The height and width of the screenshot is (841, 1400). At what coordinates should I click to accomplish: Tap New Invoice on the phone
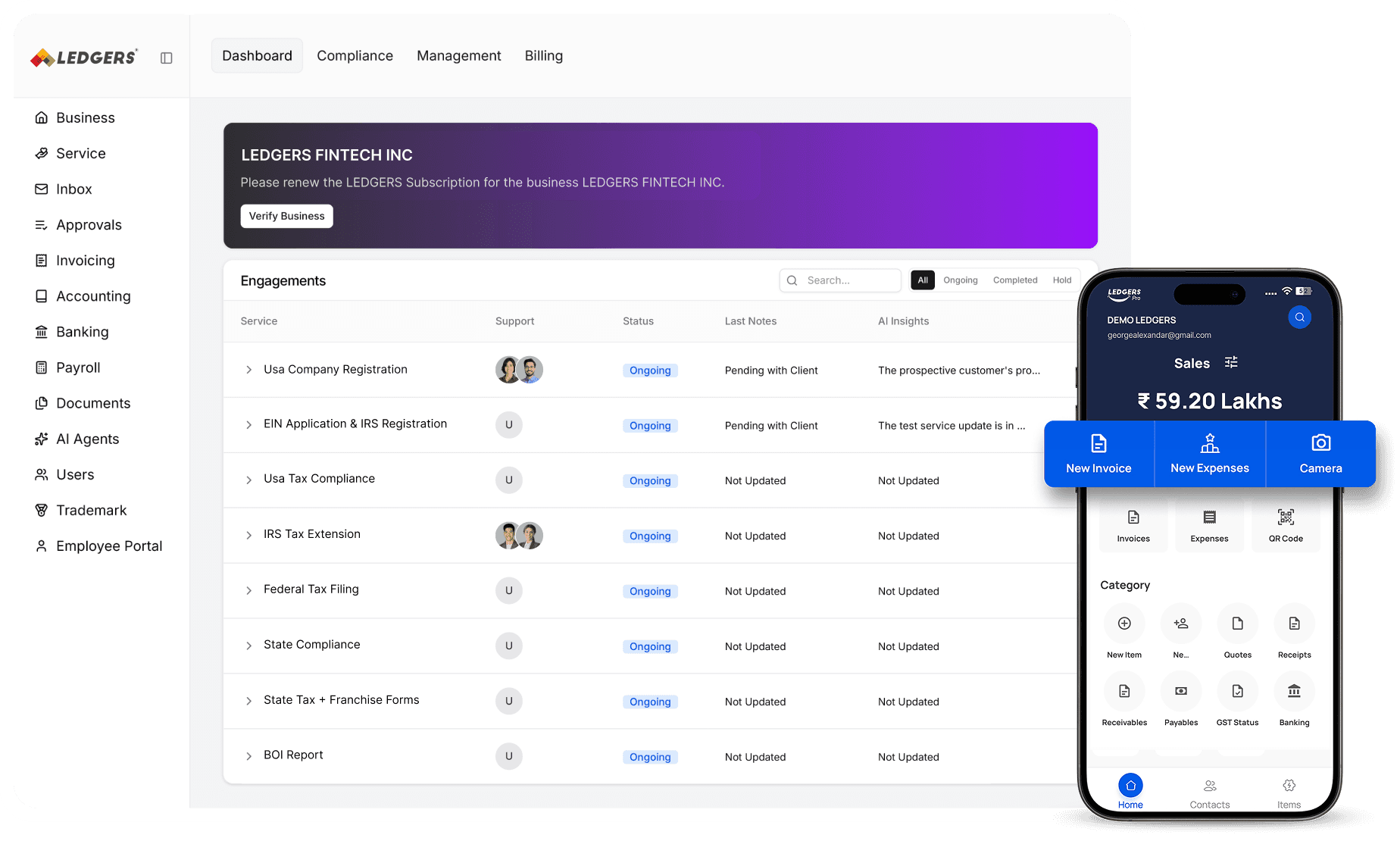[1098, 453]
